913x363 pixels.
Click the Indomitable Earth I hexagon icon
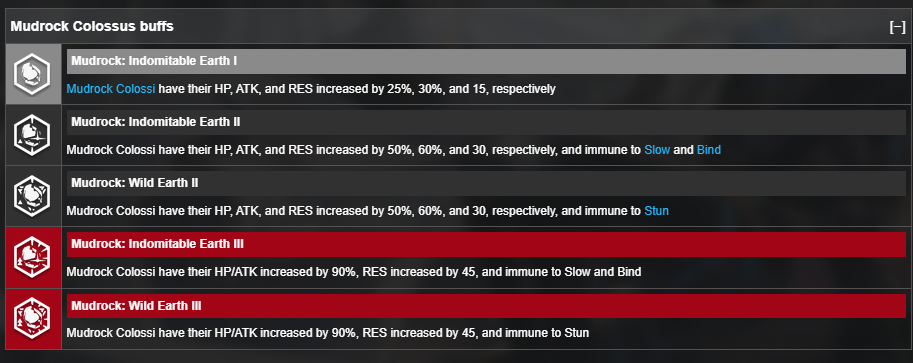[33, 74]
